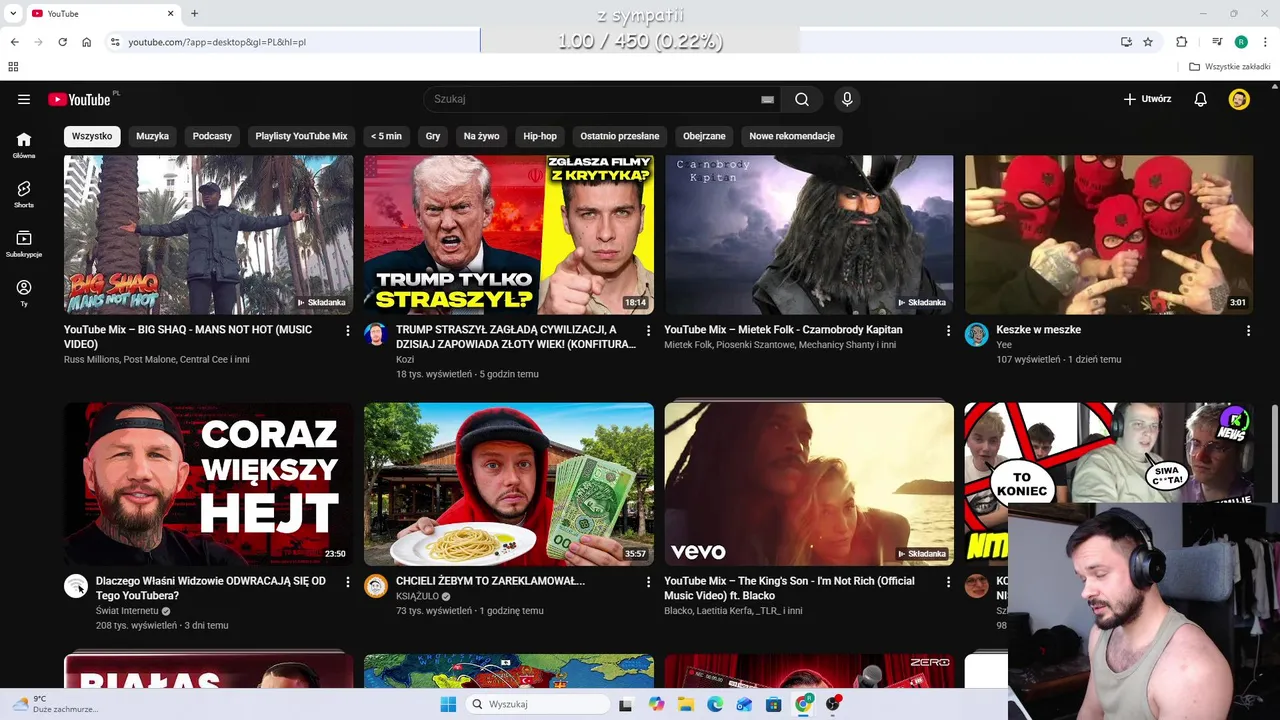Go to the YouTube logo home link
1280x720 pixels.
coord(80,99)
